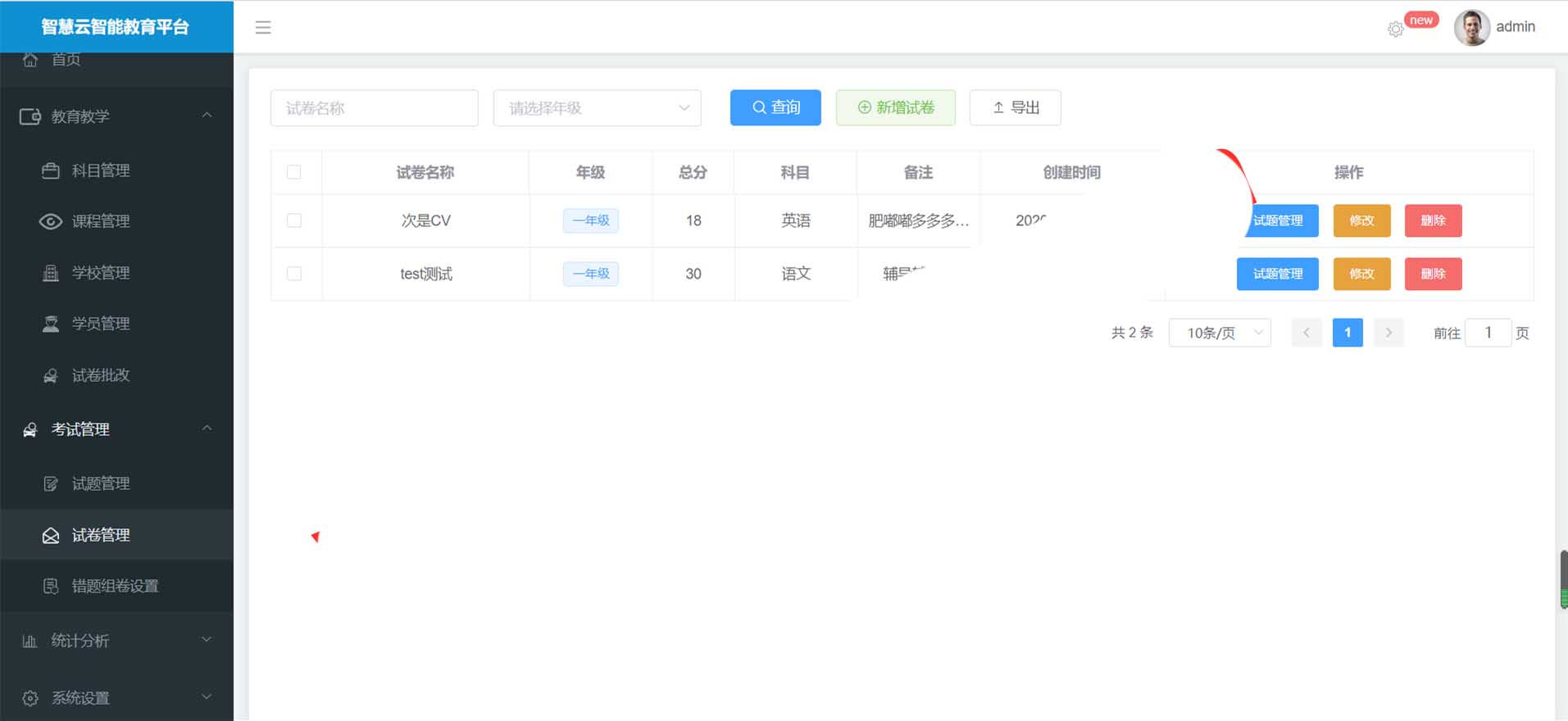The width and height of the screenshot is (1568, 721).
Task: Check the box for test测试 row
Action: (294, 274)
